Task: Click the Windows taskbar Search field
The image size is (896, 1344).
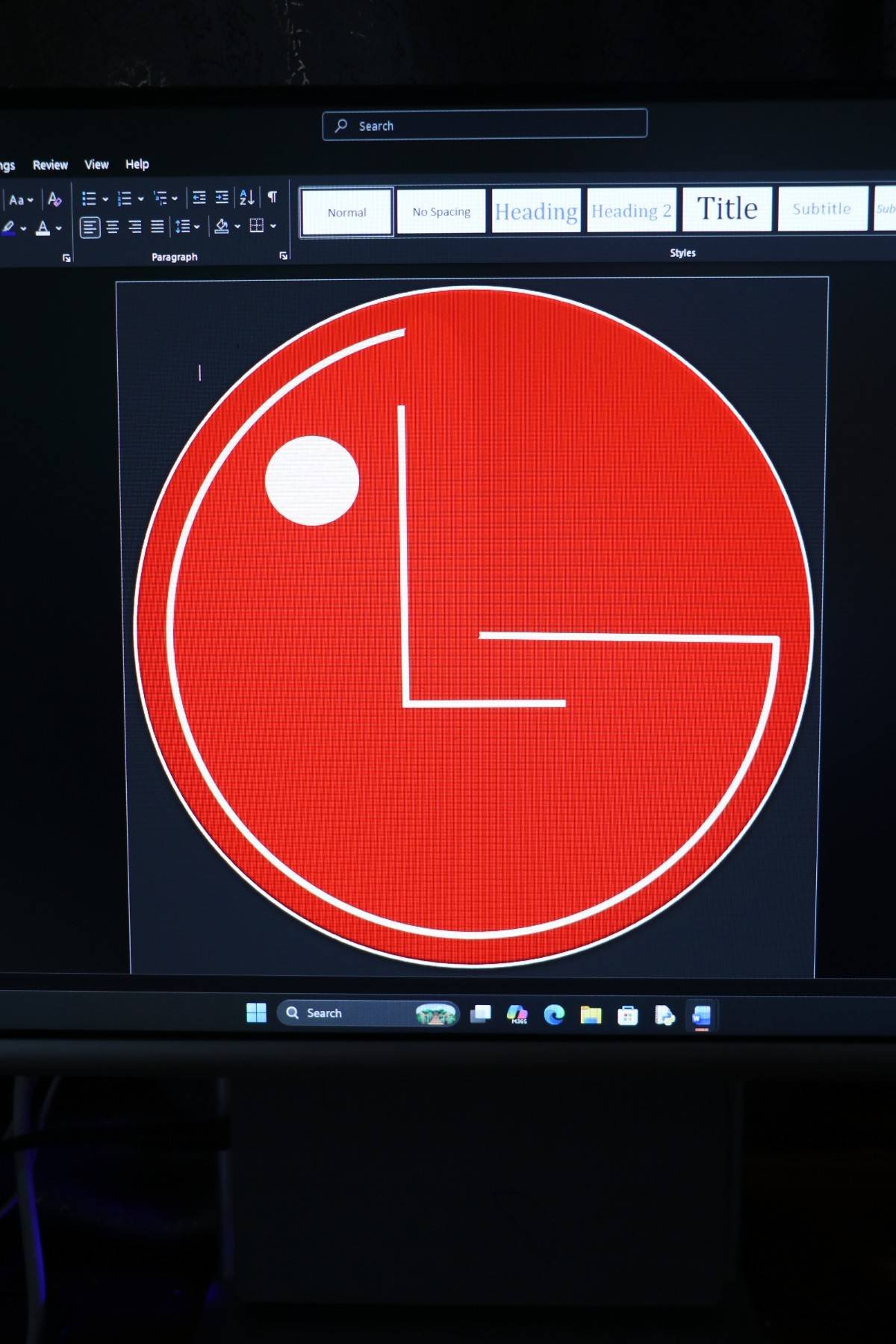Action: point(367,1013)
